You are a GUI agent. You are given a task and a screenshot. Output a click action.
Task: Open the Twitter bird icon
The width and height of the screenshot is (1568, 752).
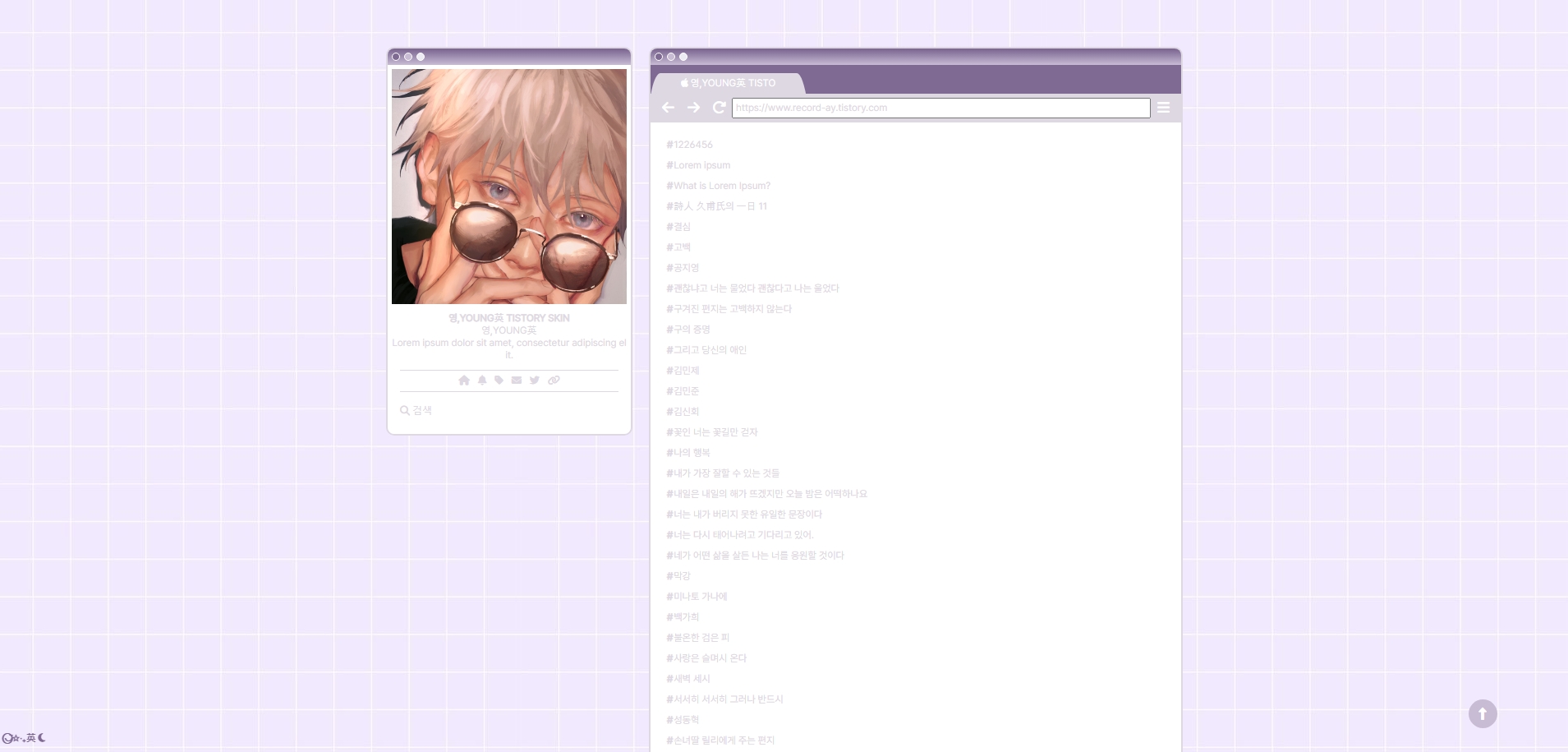535,380
